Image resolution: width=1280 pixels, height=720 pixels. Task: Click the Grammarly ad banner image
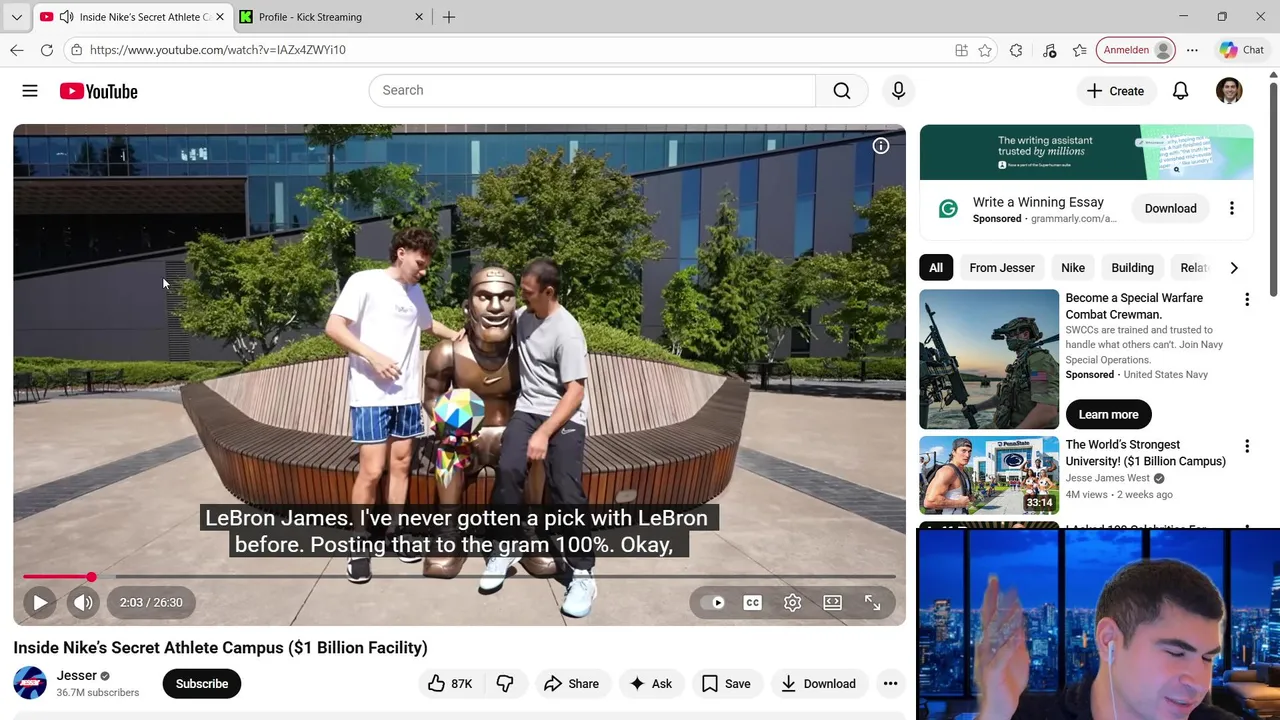[x=1086, y=152]
